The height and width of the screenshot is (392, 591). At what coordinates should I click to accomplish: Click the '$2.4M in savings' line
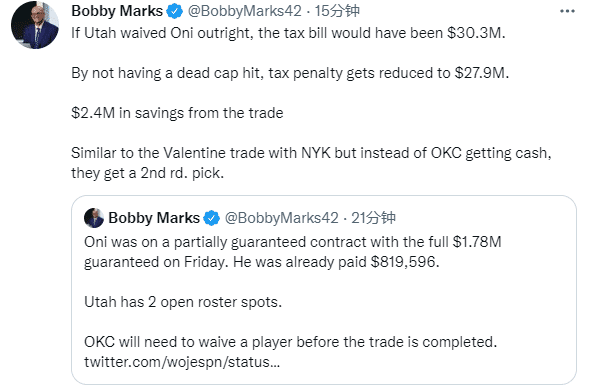pos(177,113)
